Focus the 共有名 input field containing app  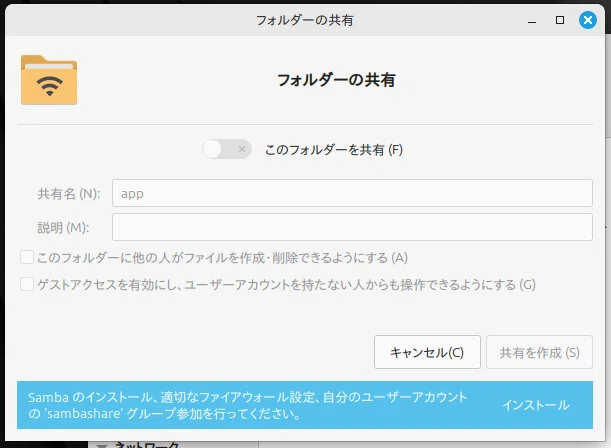[352, 193]
